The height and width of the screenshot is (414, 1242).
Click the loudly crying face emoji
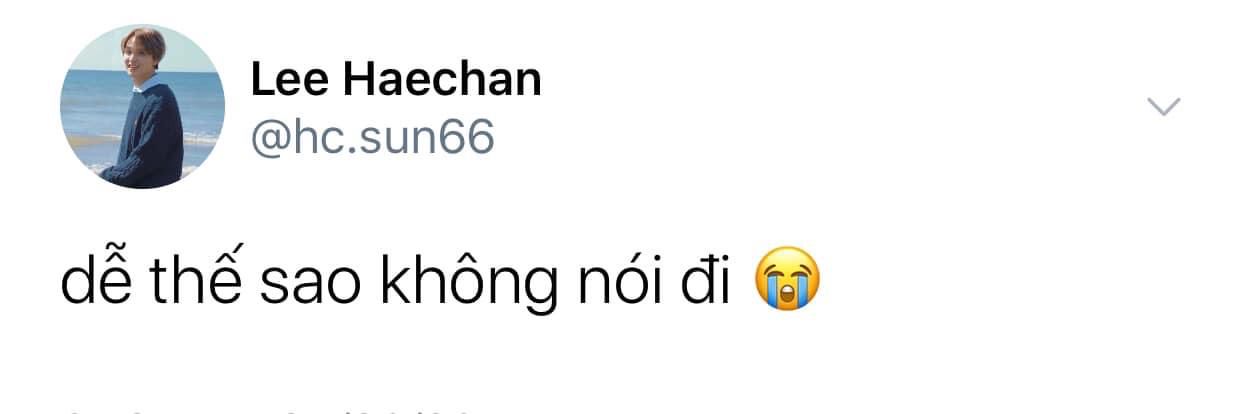coord(789,284)
